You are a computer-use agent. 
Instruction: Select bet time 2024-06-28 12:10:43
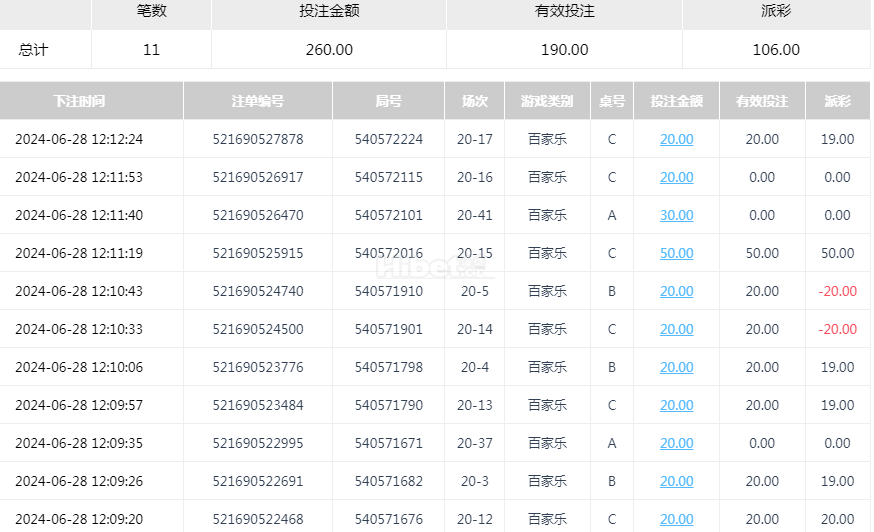click(79, 291)
